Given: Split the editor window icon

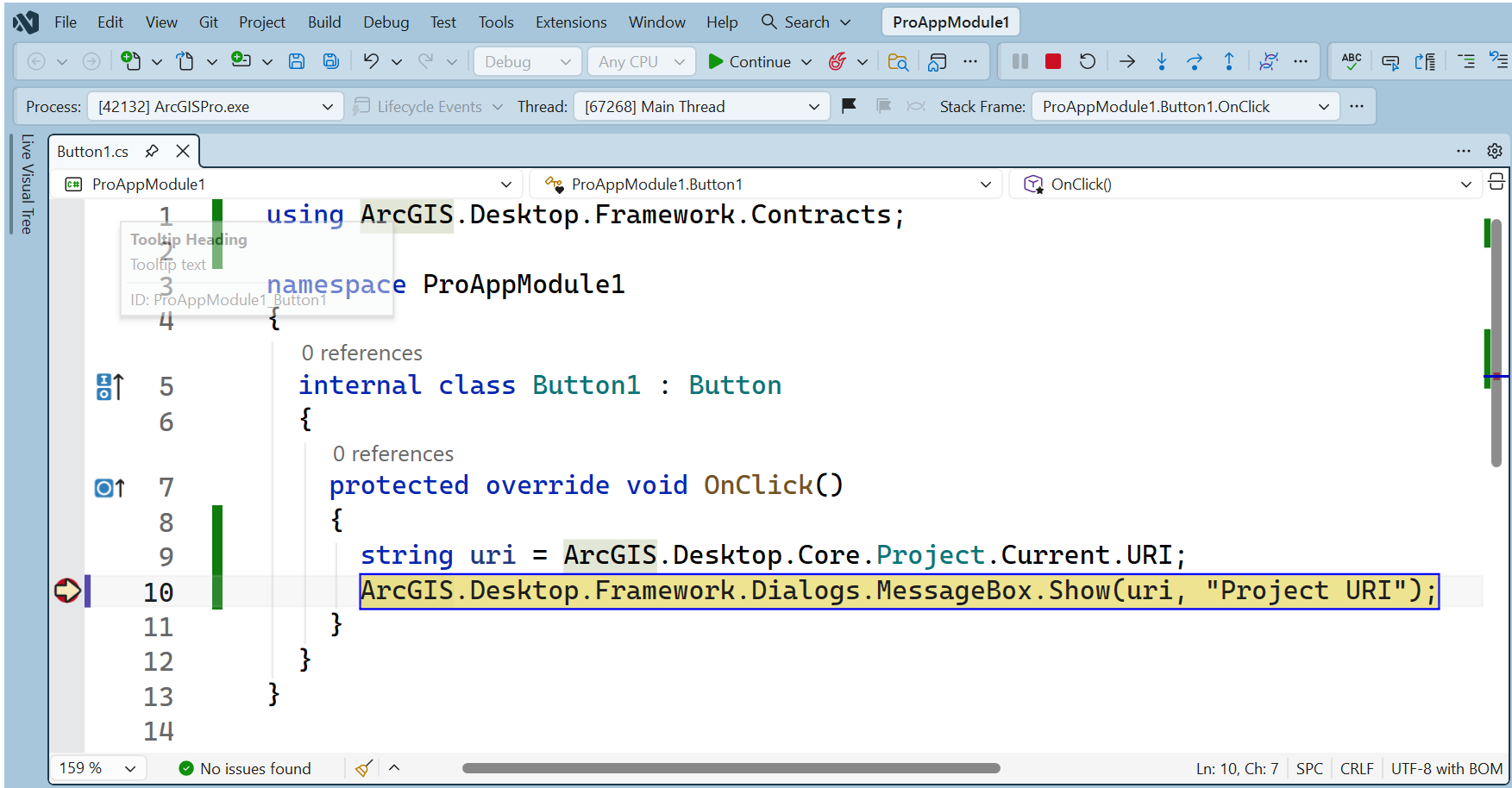Looking at the screenshot, I should click(x=1496, y=182).
